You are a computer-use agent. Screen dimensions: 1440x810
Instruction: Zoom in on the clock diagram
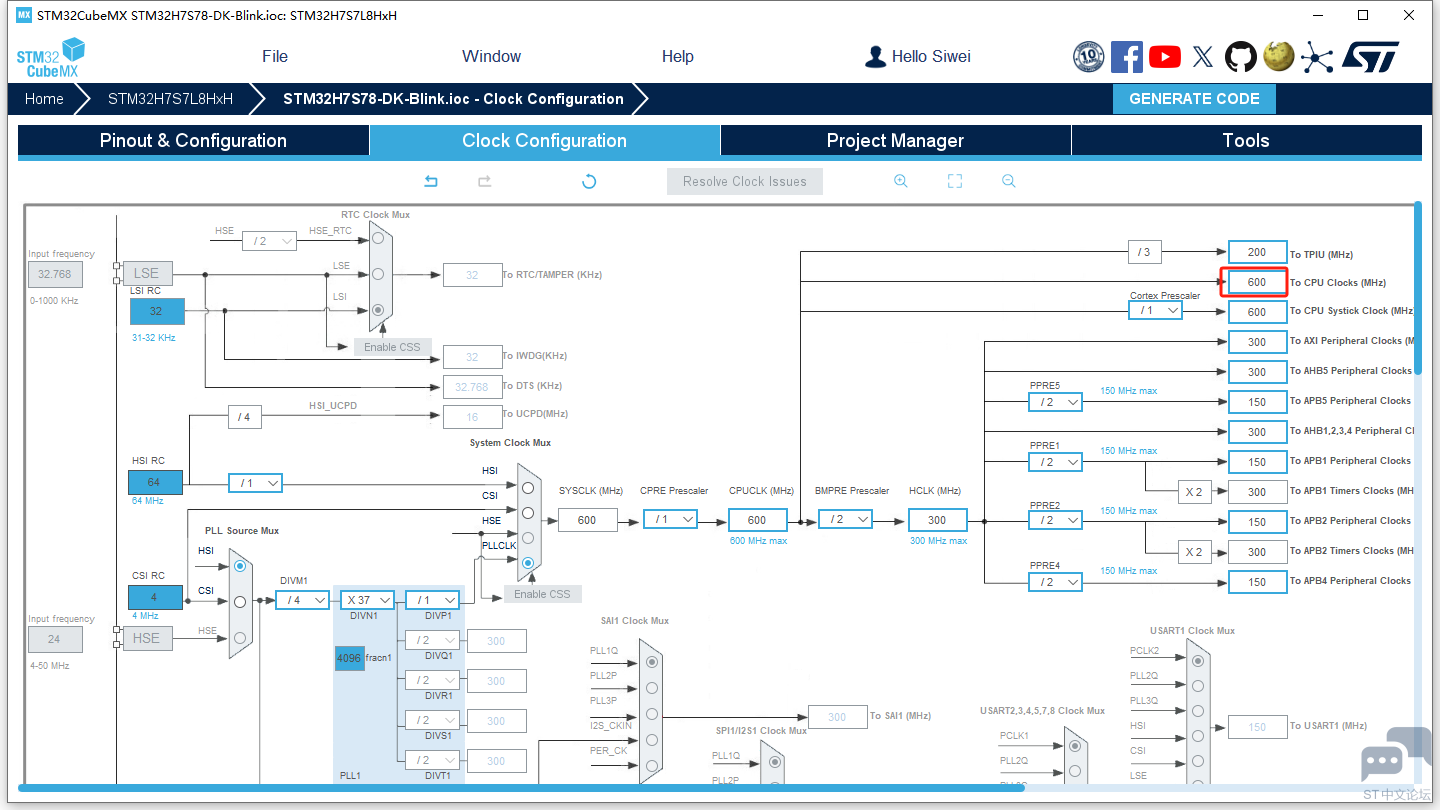[901, 181]
